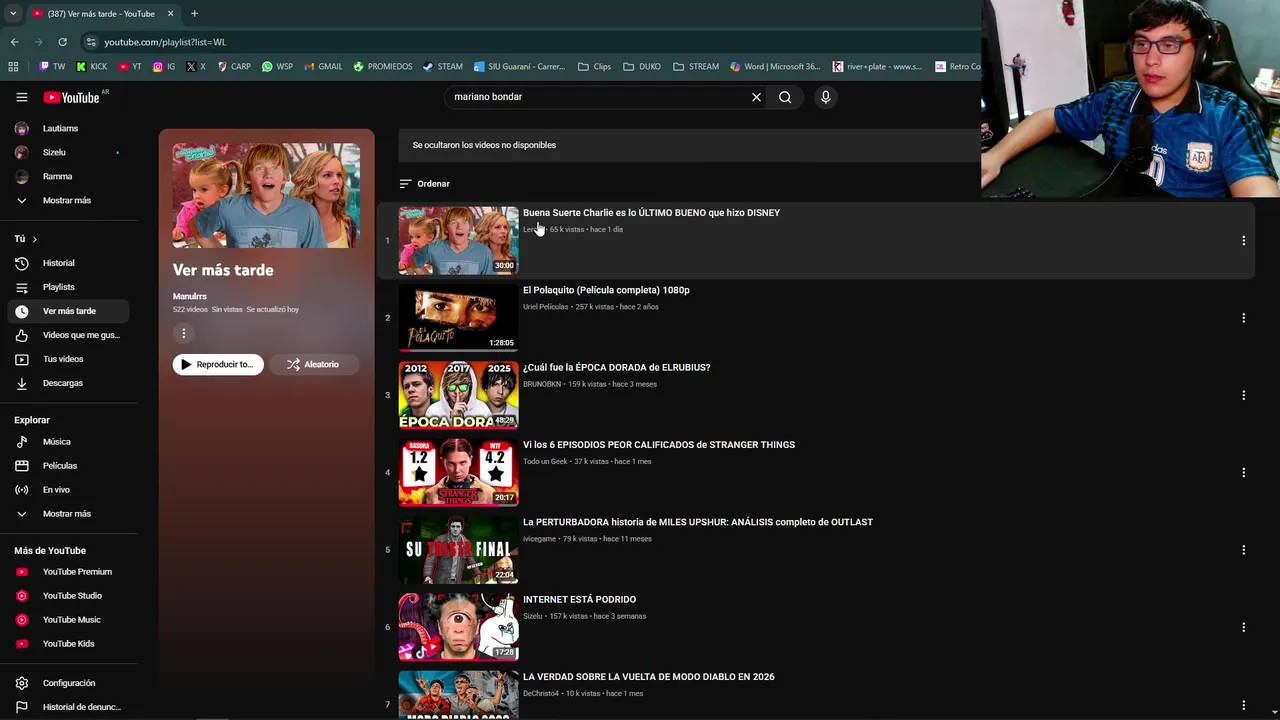The height and width of the screenshot is (720, 1280).
Task: Click INTERNET ESTÁ PODRIDO video title
Action: tap(579, 599)
